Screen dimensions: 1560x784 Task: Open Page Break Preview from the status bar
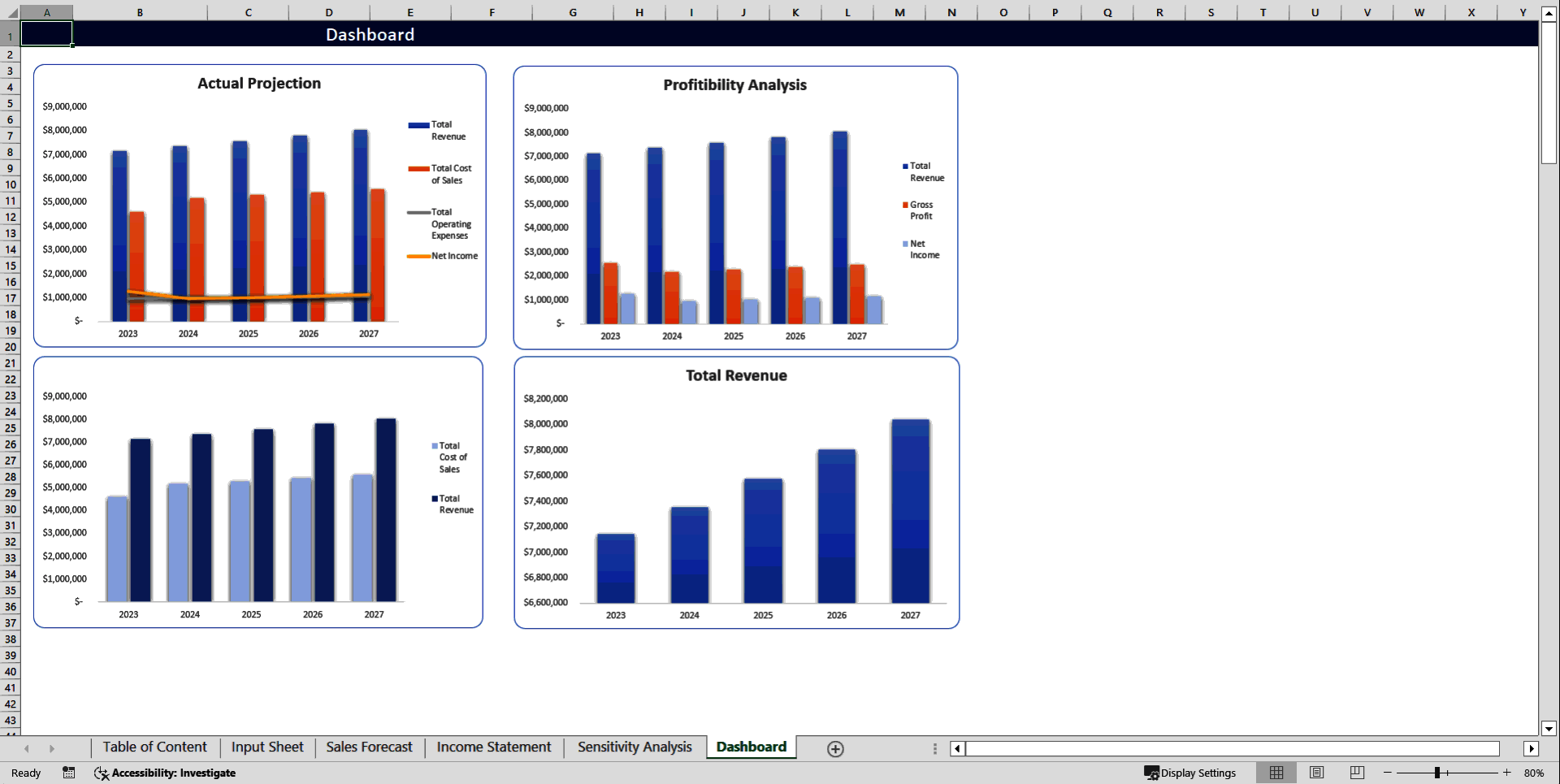point(1357,773)
